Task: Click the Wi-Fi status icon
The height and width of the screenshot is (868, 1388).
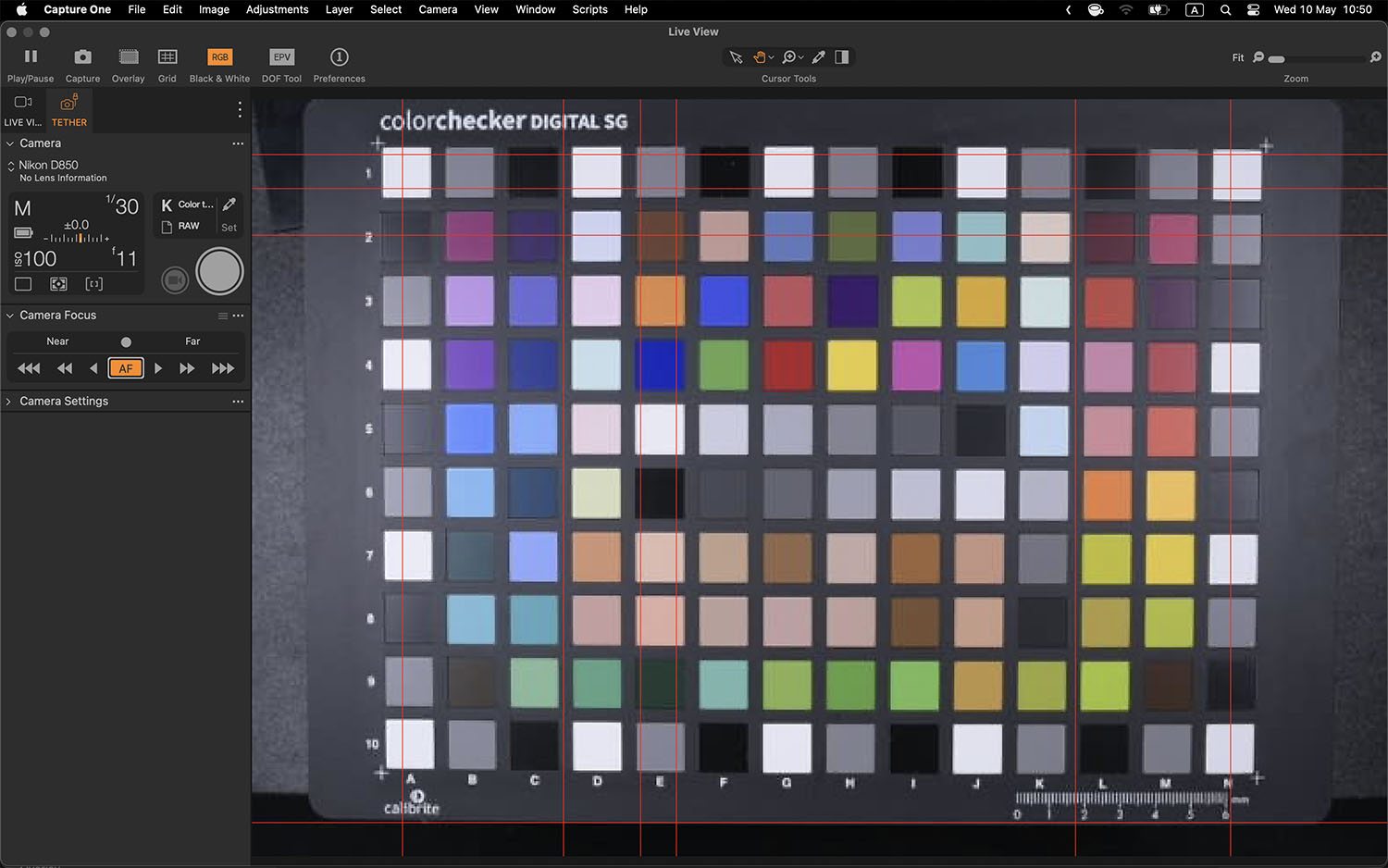Action: tap(1126, 9)
